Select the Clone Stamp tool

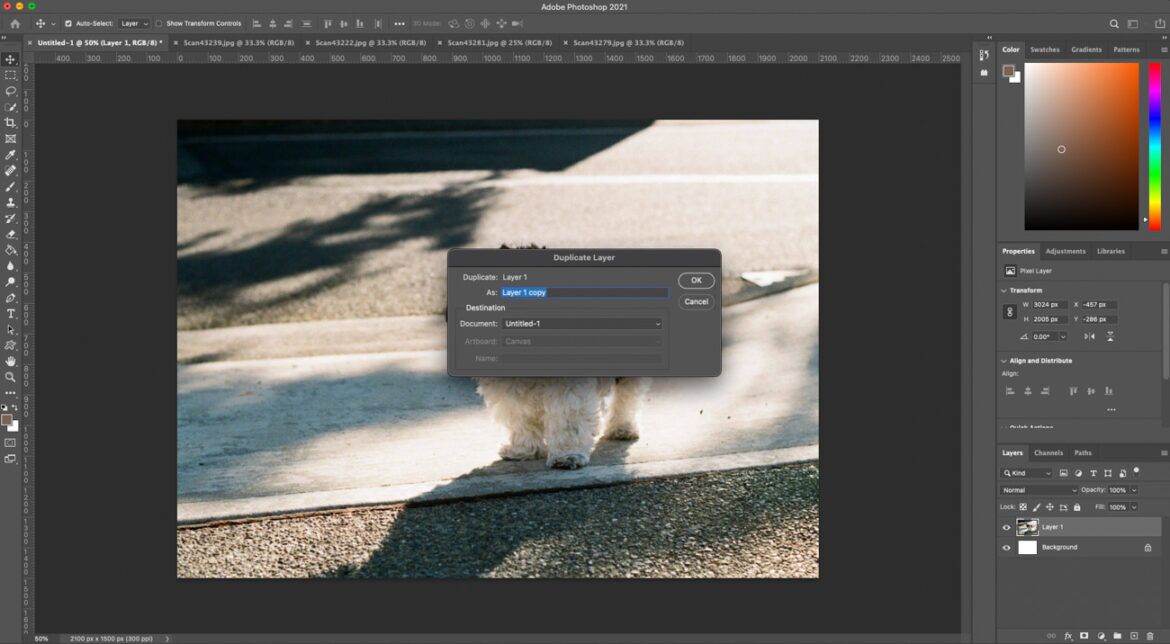(11, 201)
